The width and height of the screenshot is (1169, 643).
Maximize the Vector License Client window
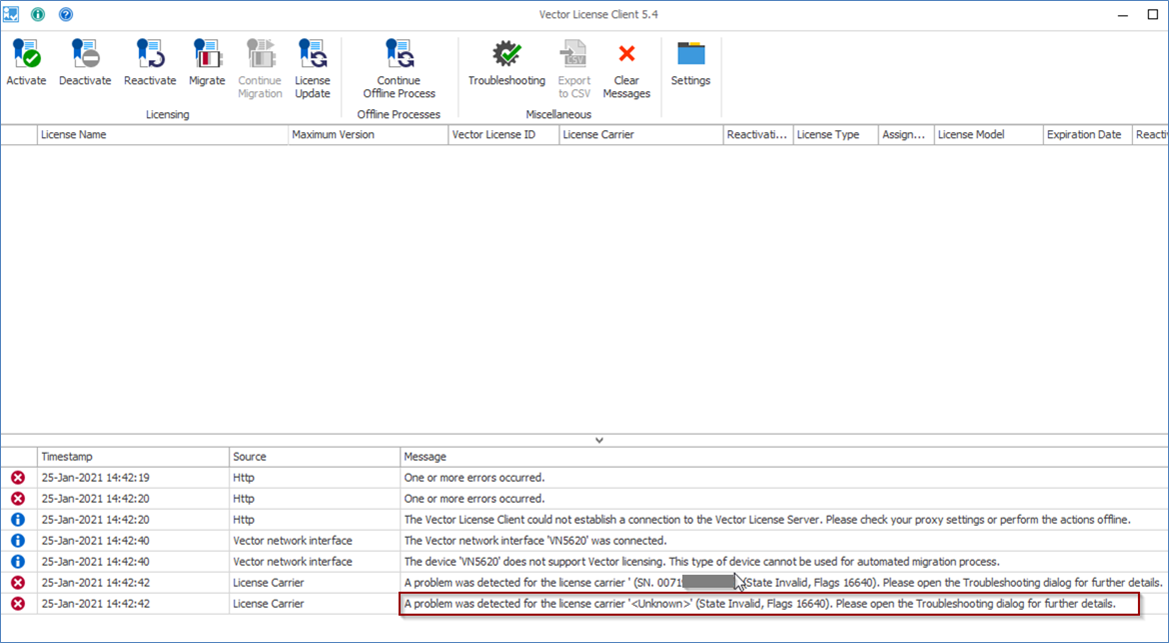[x=1152, y=15]
